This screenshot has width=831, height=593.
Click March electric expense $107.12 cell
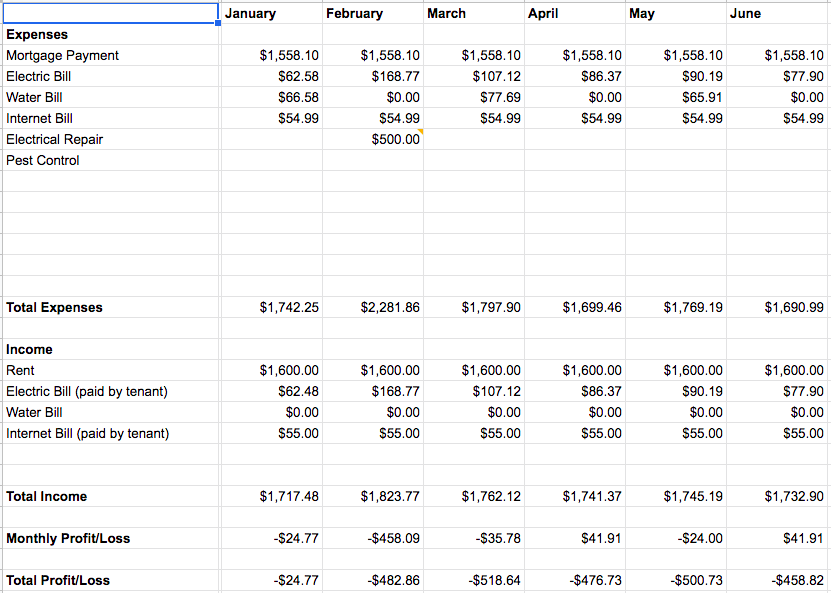pyautogui.click(x=474, y=76)
